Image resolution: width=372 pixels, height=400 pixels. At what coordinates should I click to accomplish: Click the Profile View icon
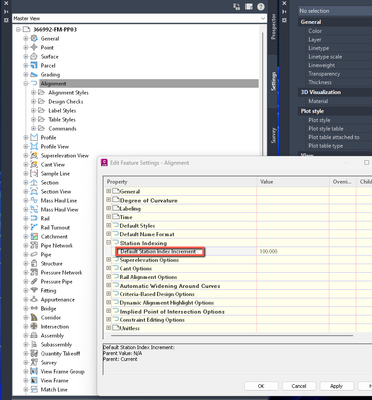[34, 146]
